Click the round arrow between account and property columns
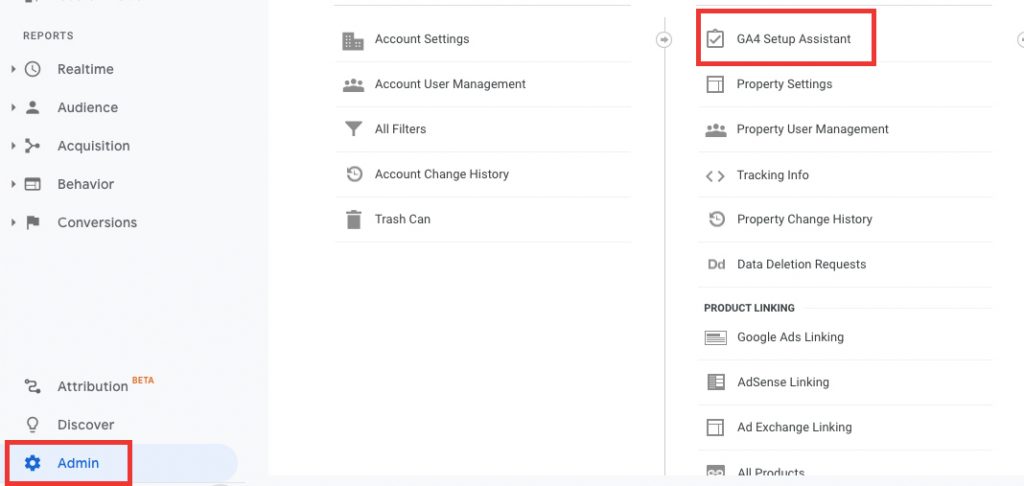 [x=664, y=40]
